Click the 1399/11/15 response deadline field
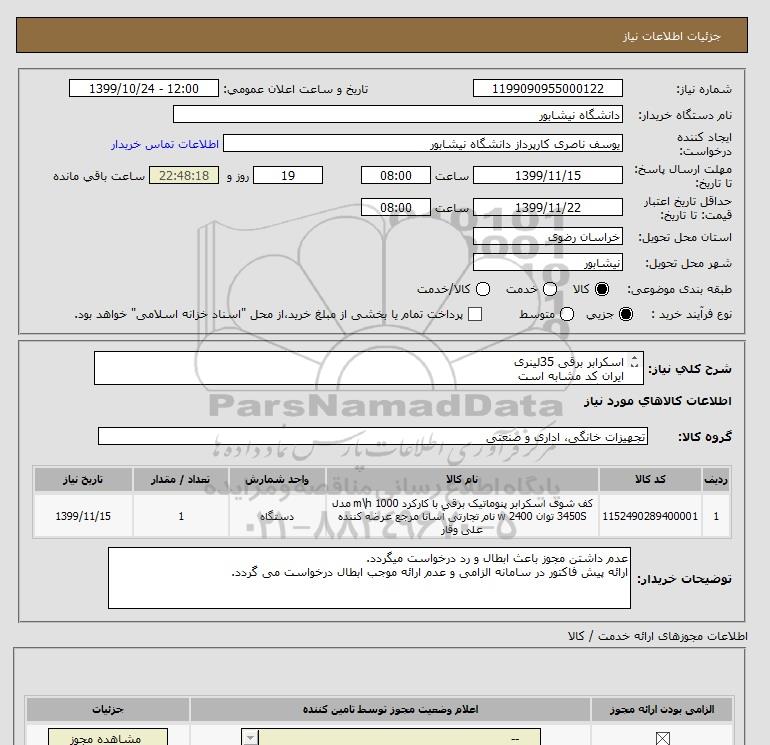Image resolution: width=770 pixels, height=745 pixels. (x=548, y=175)
